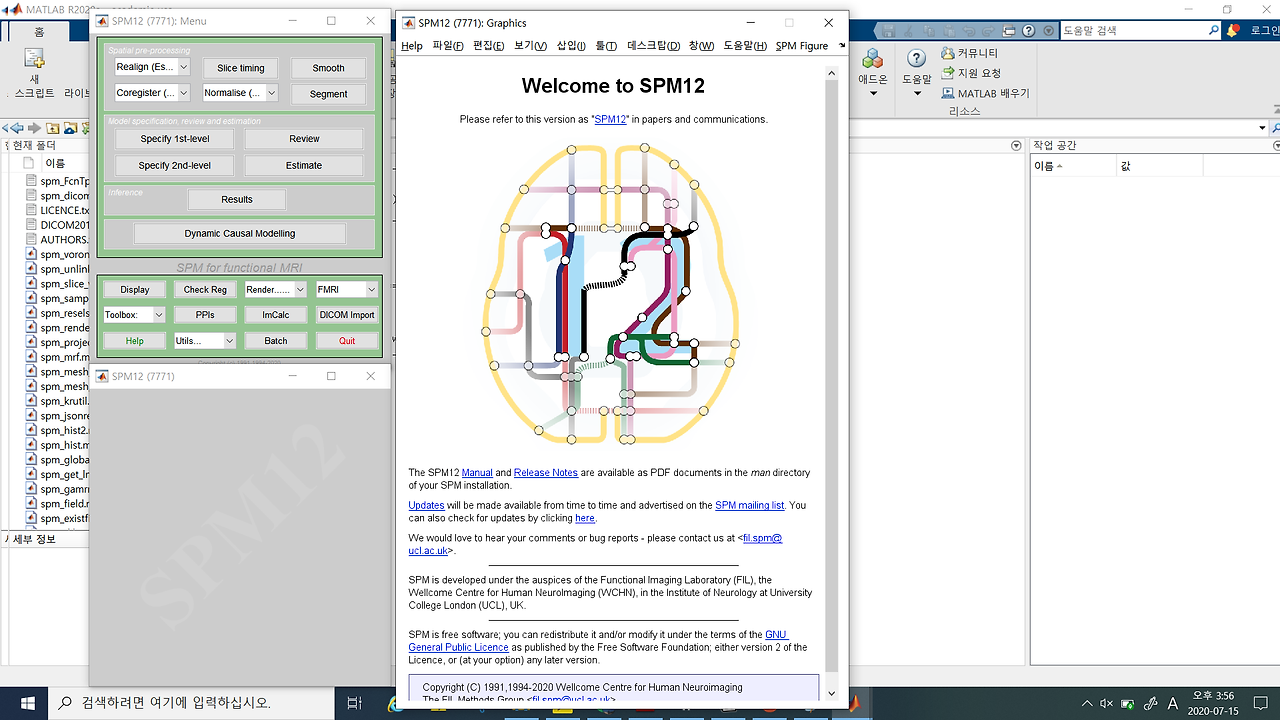Click the back arrow in MATLAB folder toolbar

[16, 128]
